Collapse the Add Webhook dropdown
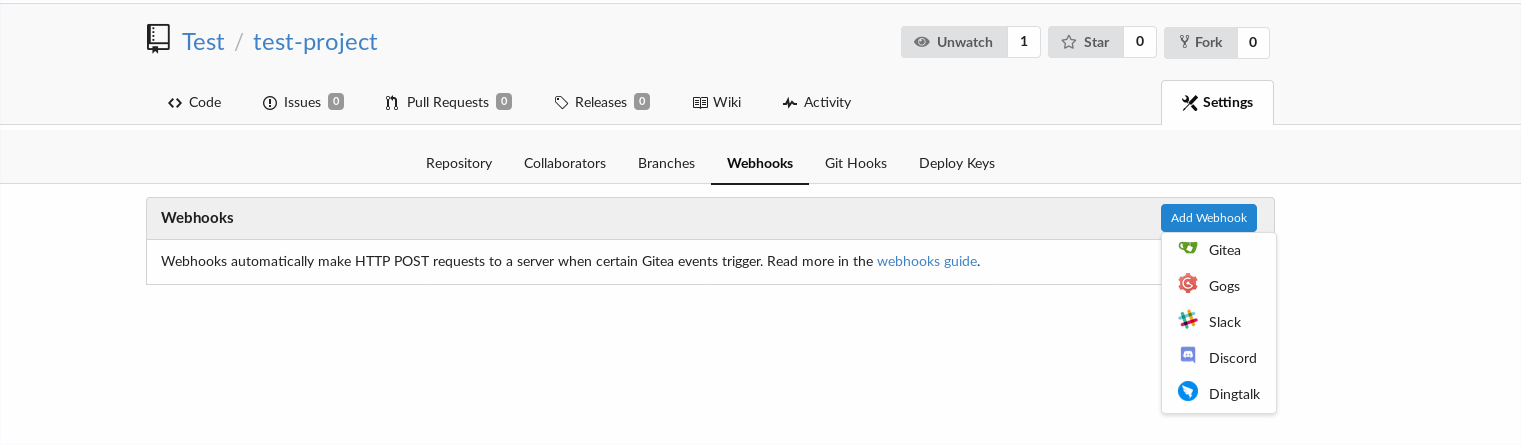Image resolution: width=1521 pixels, height=445 pixels. click(1208, 218)
